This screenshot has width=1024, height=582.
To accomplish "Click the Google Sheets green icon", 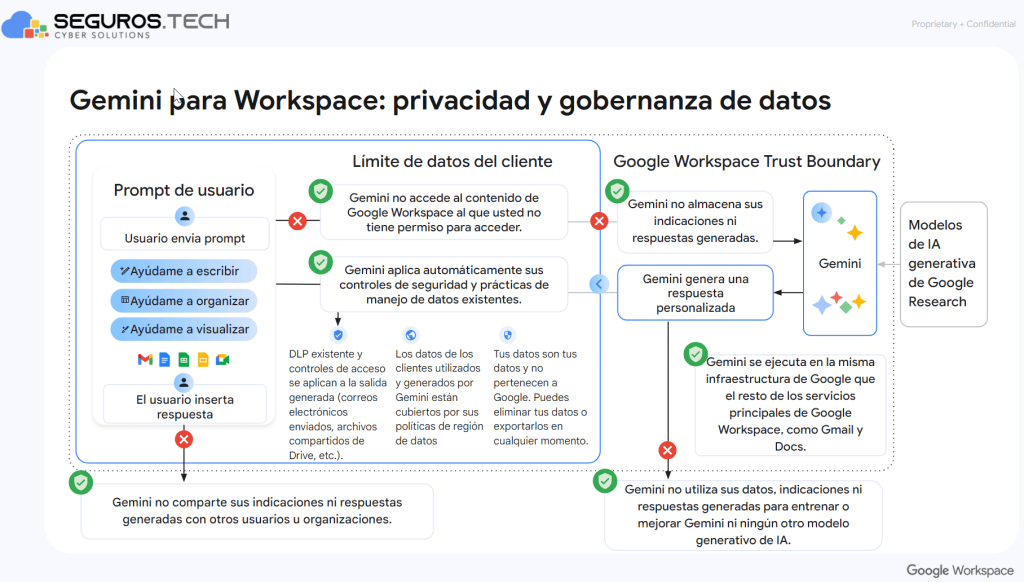I will (184, 359).
